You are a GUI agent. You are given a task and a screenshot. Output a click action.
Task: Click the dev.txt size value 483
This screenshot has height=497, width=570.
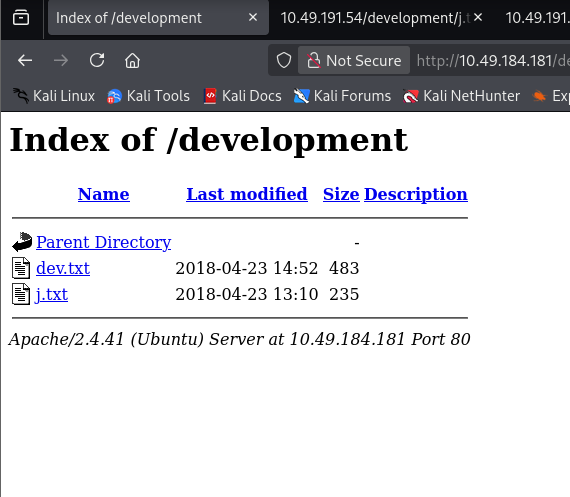click(344, 268)
